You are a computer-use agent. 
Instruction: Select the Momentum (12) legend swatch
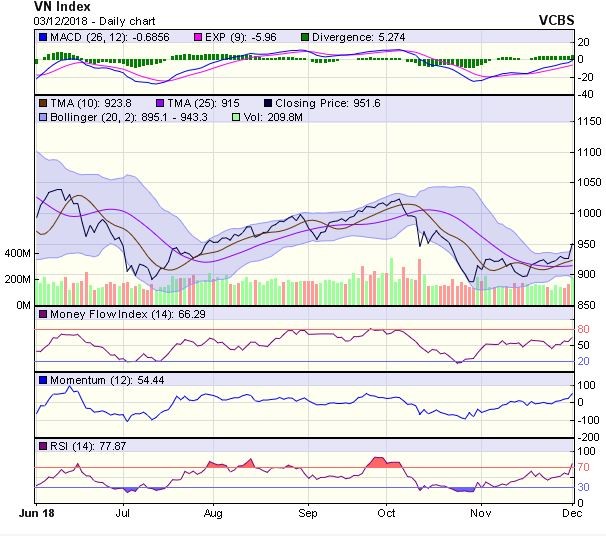point(42,380)
